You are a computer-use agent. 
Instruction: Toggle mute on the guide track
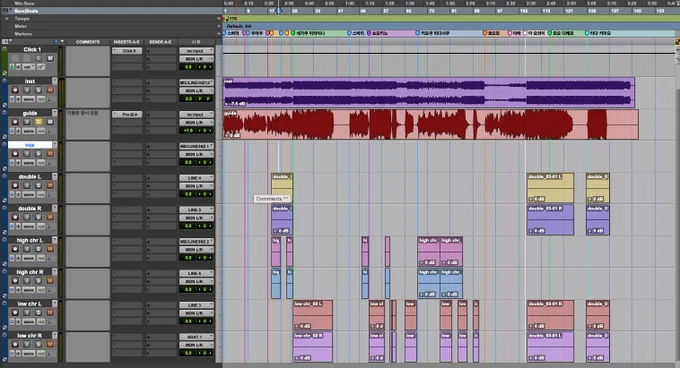click(50, 122)
